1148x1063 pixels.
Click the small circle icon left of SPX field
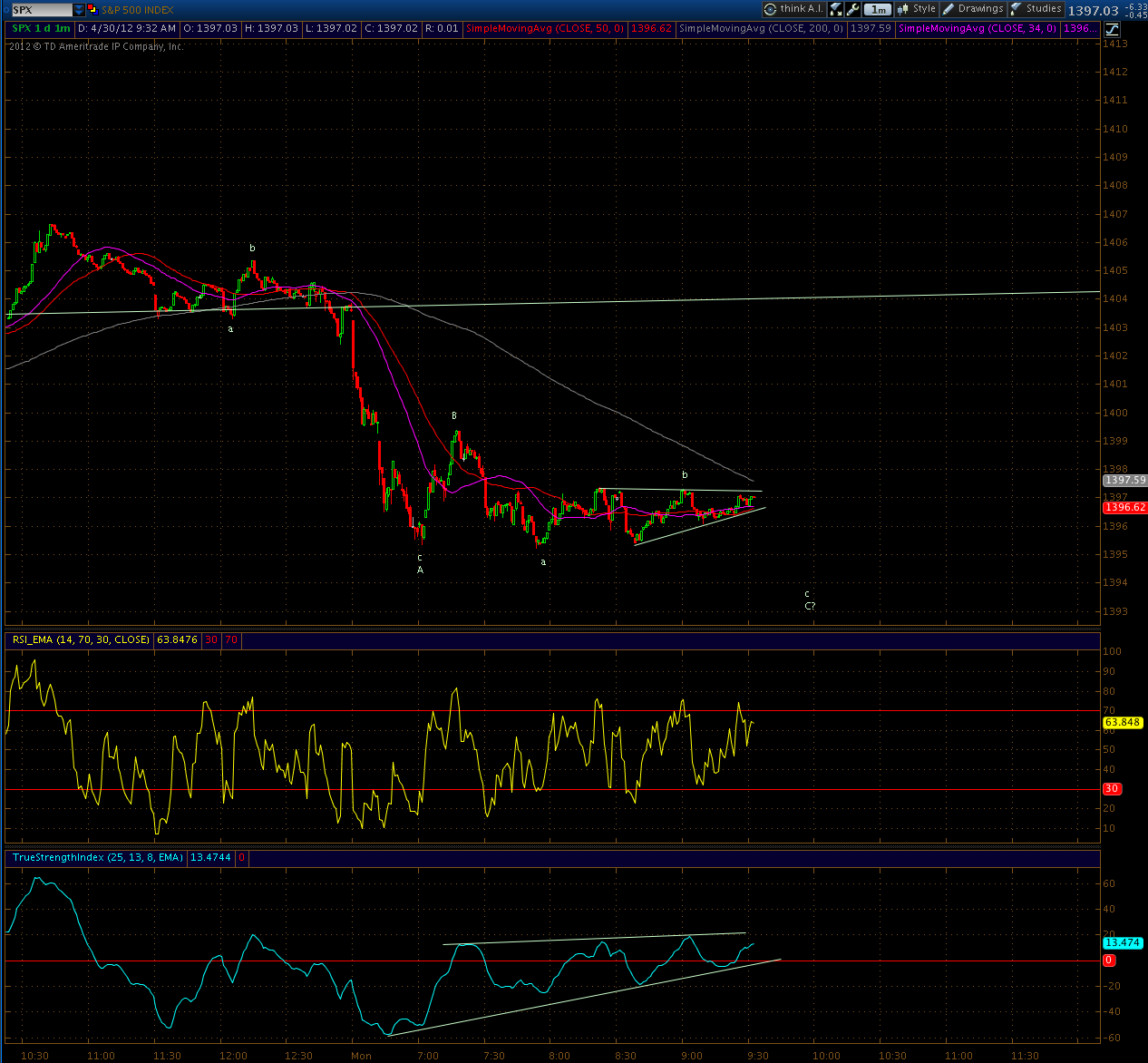pos(6,10)
